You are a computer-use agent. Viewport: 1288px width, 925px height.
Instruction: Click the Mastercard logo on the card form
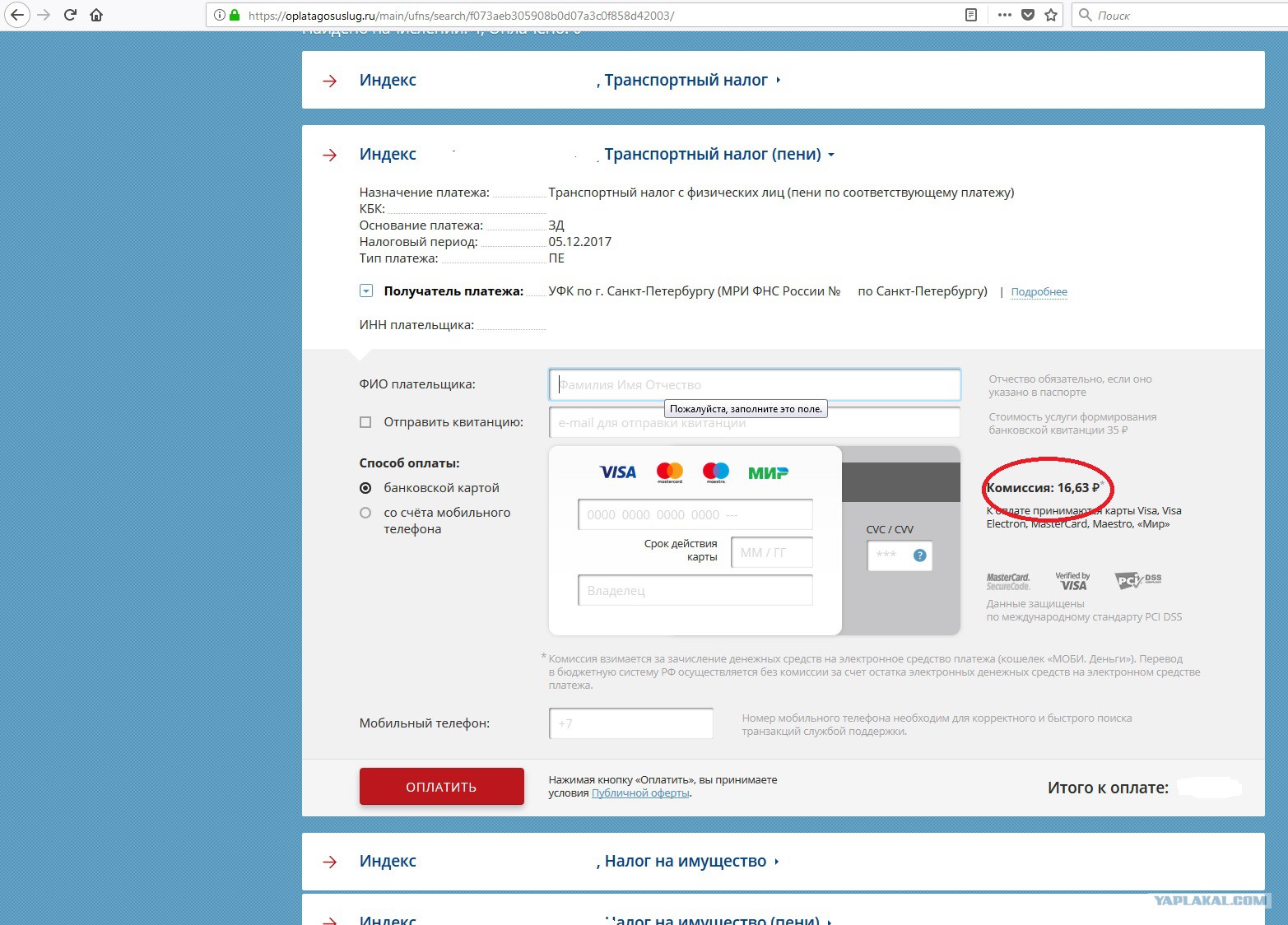[x=670, y=472]
